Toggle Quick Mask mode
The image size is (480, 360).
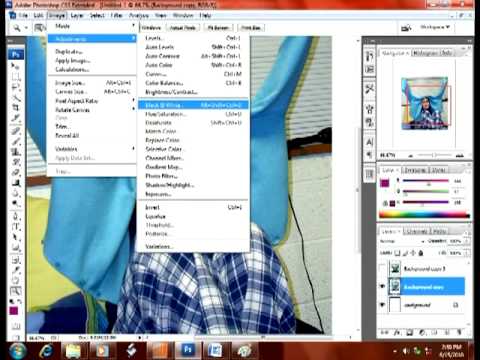pos(15,327)
